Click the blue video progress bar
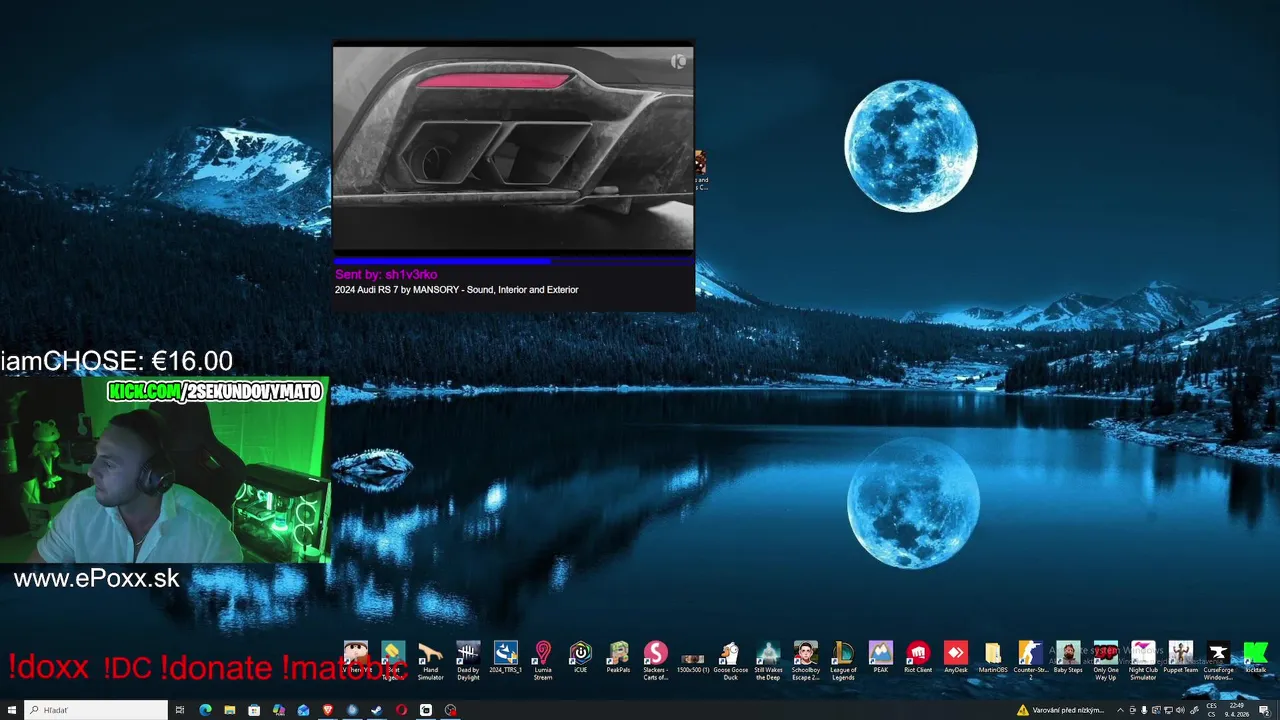The width and height of the screenshot is (1280, 720). click(442, 261)
